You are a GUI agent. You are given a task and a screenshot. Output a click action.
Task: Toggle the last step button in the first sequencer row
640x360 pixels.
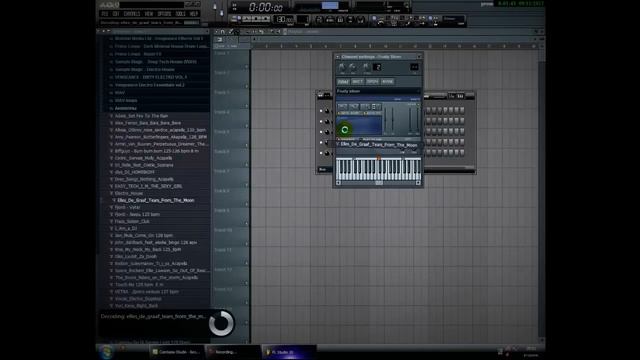click(x=462, y=110)
